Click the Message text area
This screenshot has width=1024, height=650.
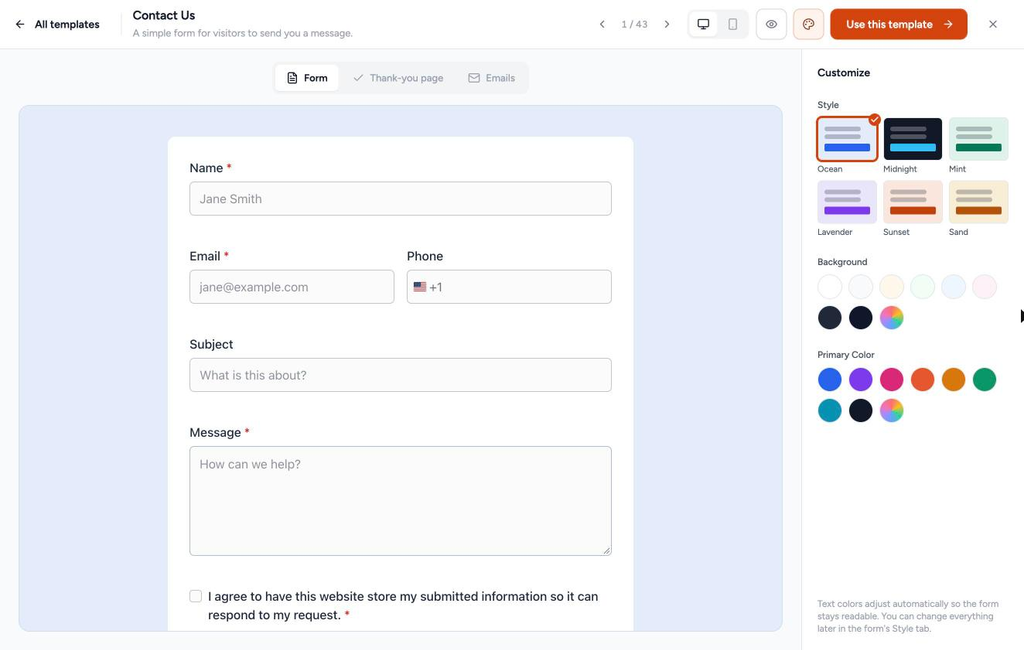pos(400,501)
